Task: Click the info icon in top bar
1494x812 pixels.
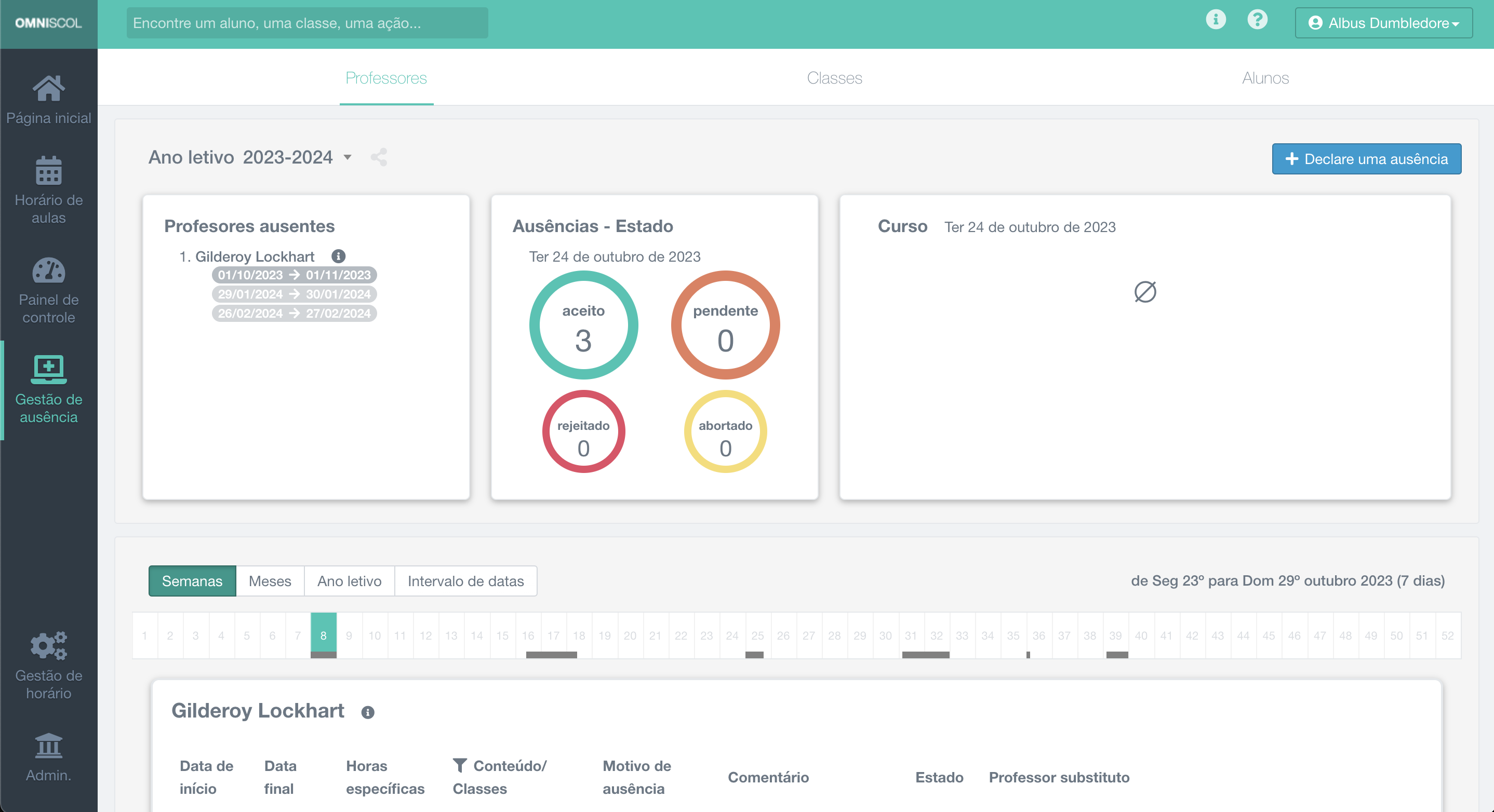Action: point(1216,20)
